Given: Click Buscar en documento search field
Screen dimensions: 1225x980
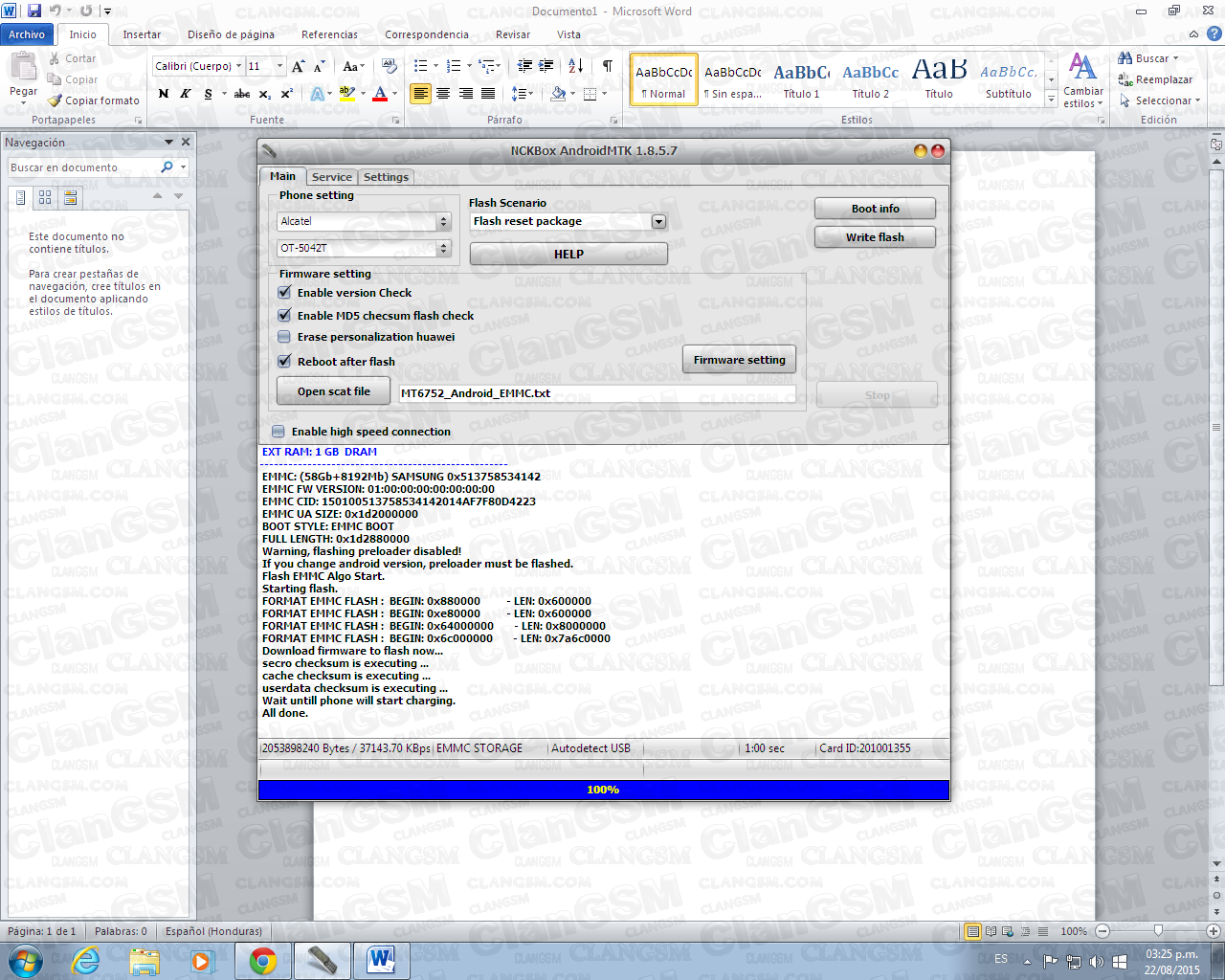Looking at the screenshot, I should point(84,167).
